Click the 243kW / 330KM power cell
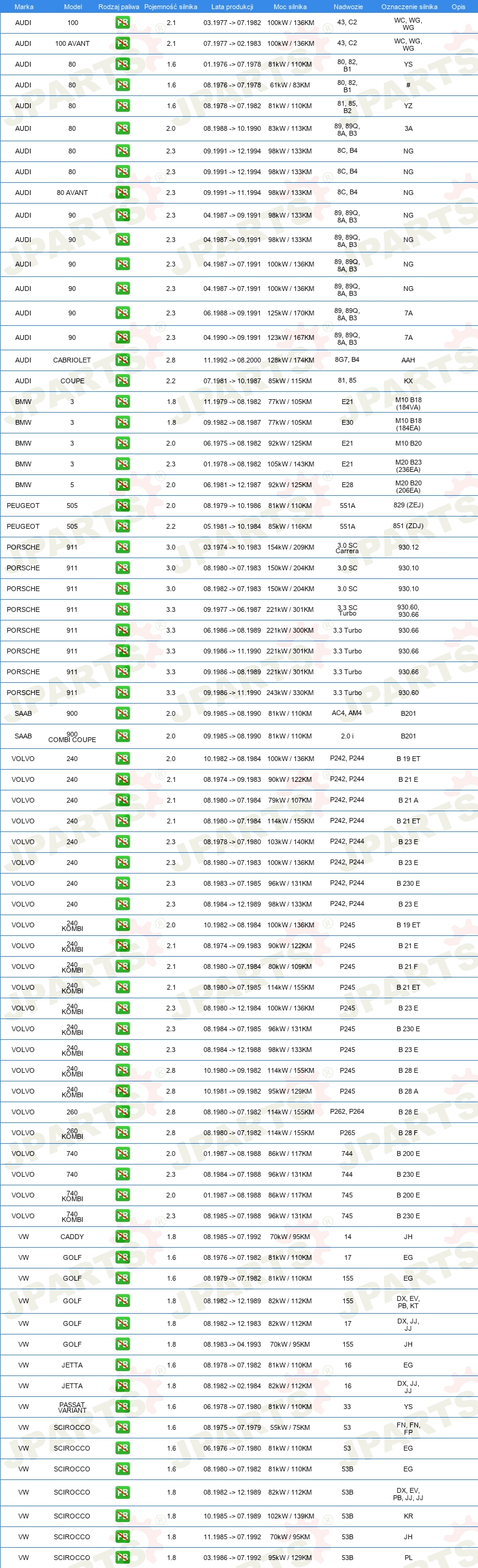 290,693
